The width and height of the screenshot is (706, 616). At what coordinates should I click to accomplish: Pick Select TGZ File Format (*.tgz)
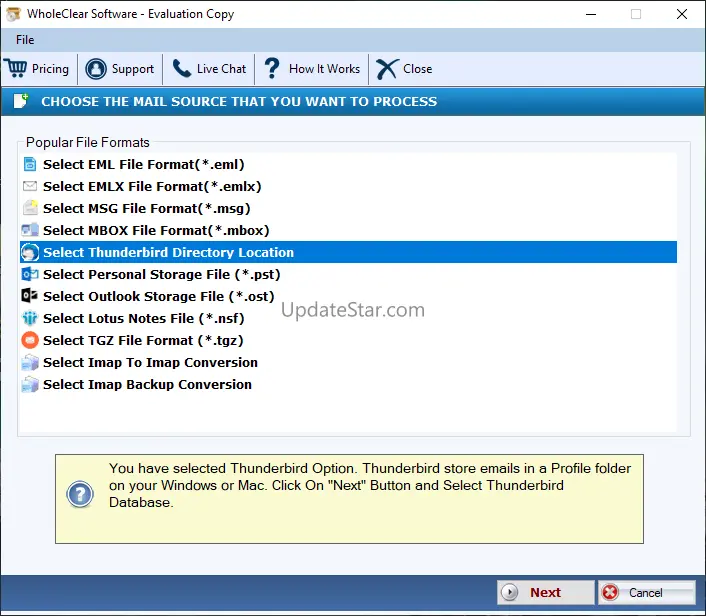[x=348, y=340]
